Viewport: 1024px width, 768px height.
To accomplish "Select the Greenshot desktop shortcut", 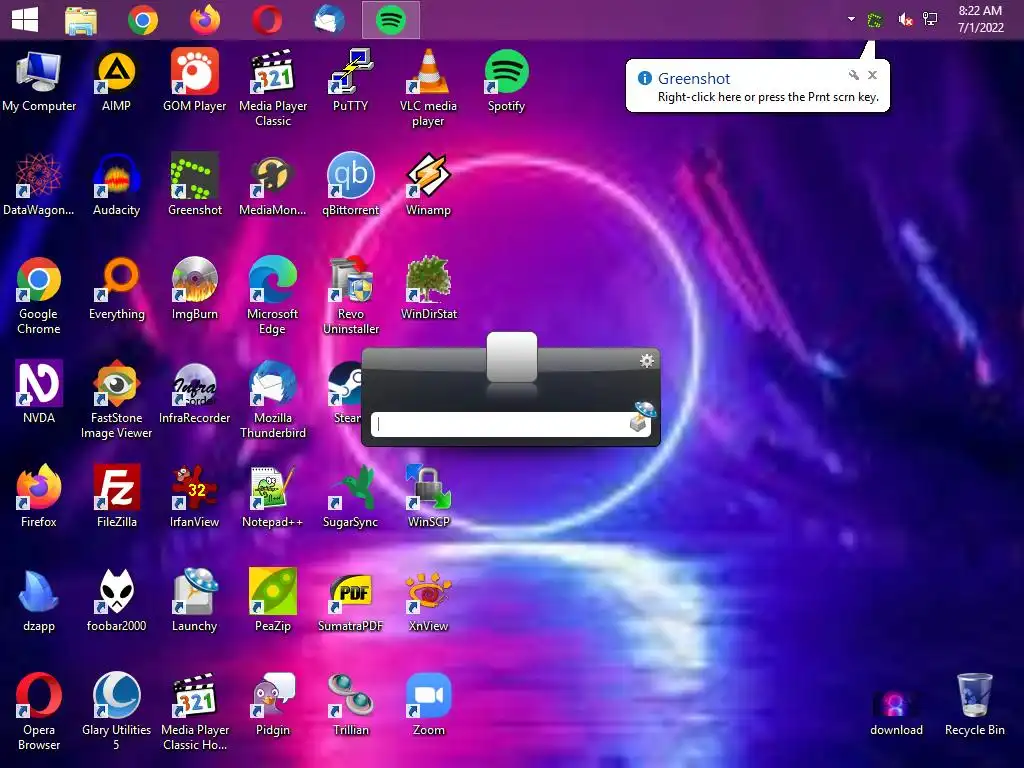I will pyautogui.click(x=195, y=185).
